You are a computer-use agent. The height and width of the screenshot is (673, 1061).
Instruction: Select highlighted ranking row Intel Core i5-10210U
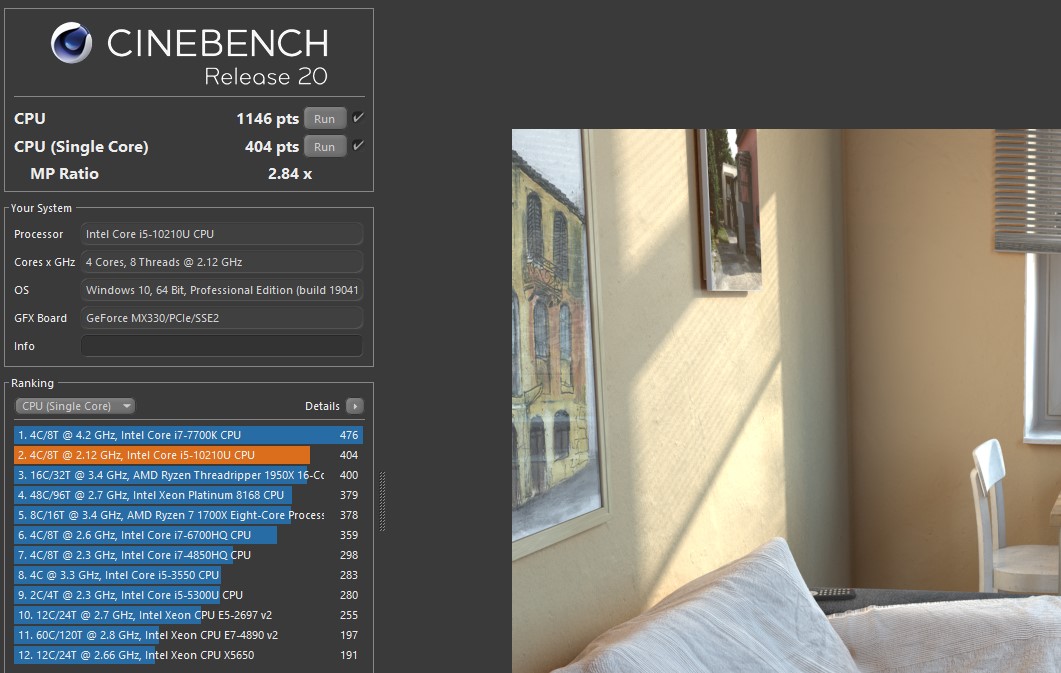188,455
